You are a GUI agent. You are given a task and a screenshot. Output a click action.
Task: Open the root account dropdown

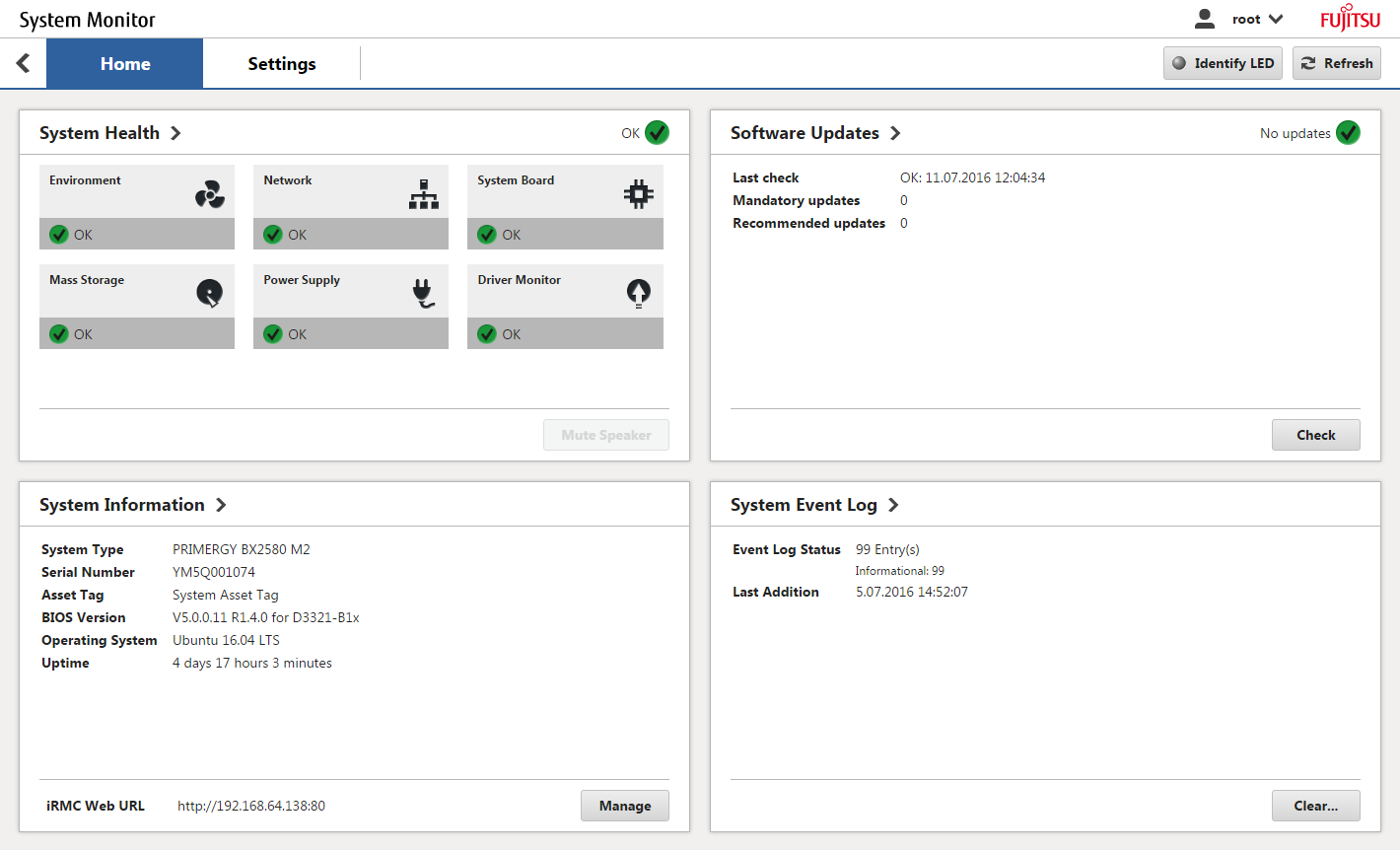pyautogui.click(x=1258, y=18)
